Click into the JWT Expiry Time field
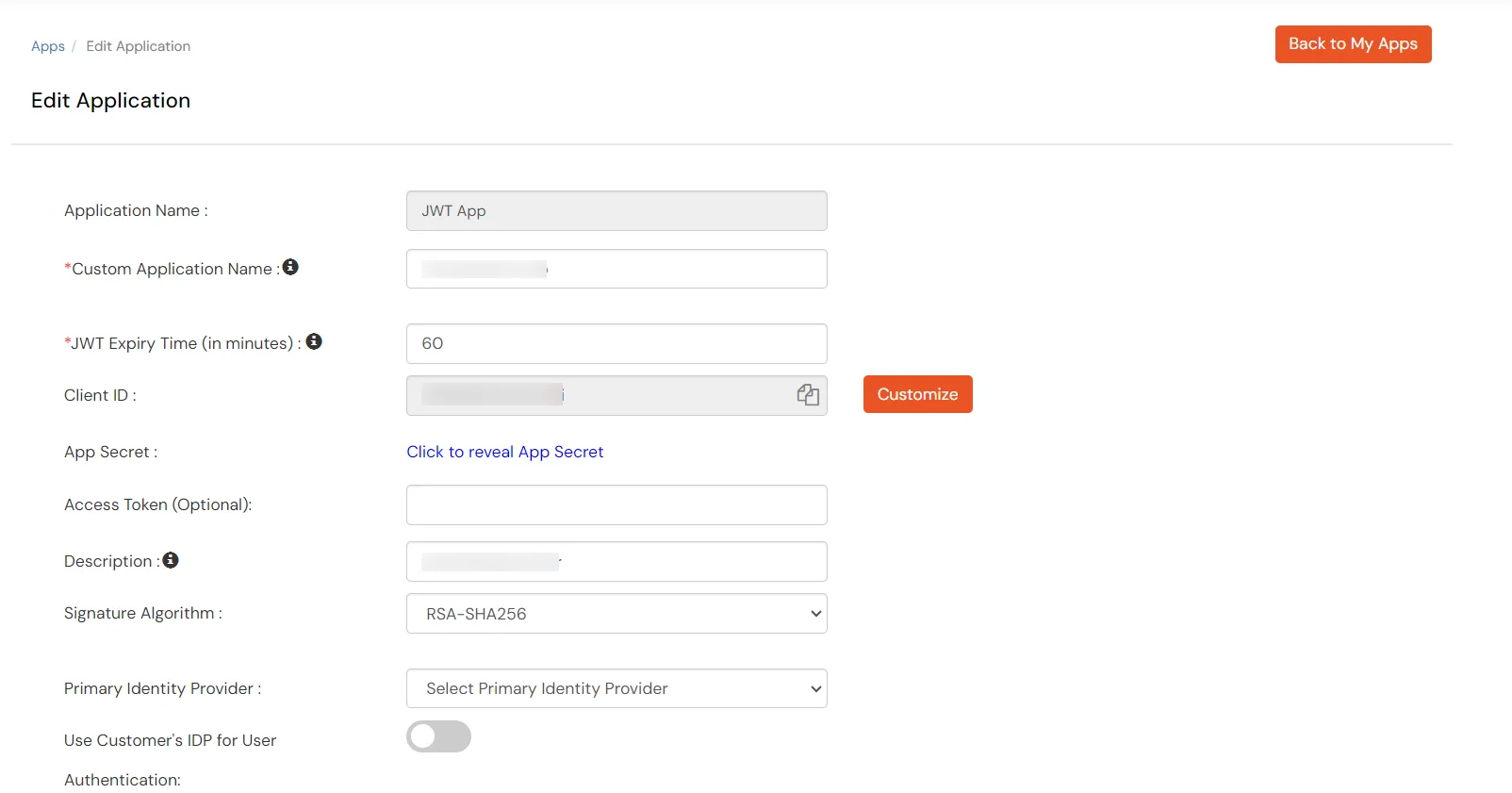This screenshot has width=1512, height=793. pyautogui.click(x=616, y=343)
